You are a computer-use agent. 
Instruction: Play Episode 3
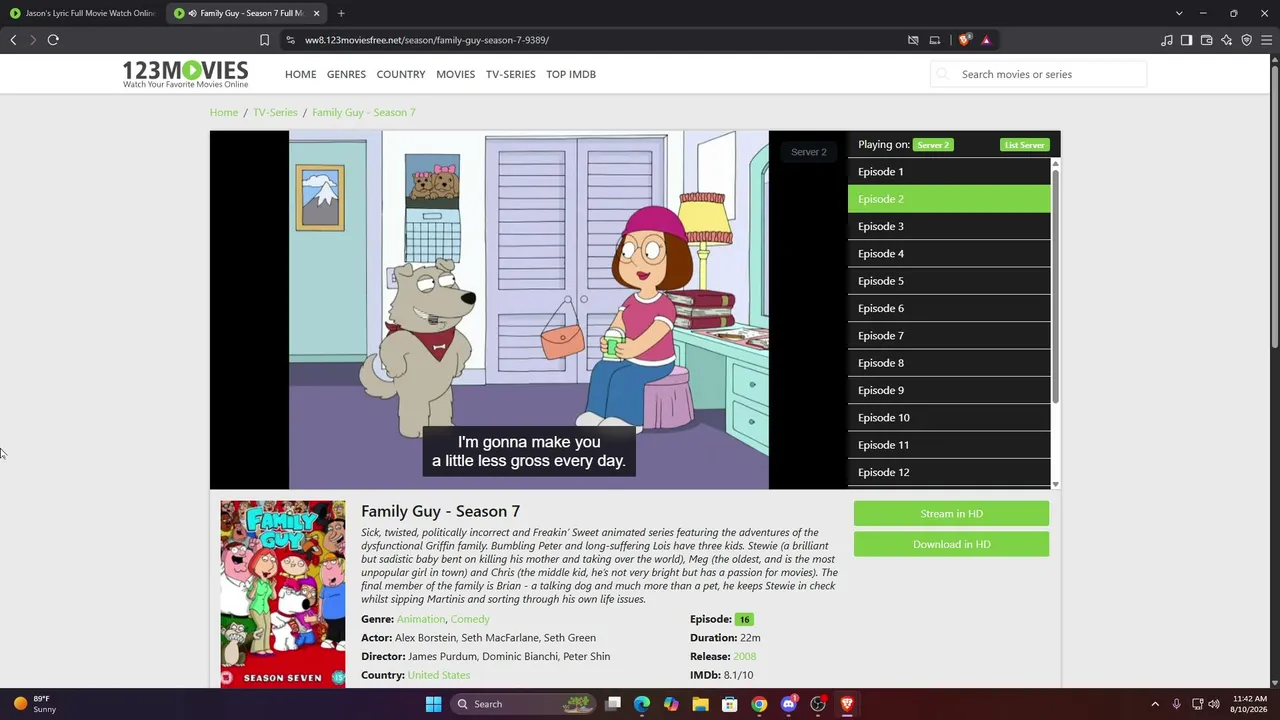[x=949, y=226]
